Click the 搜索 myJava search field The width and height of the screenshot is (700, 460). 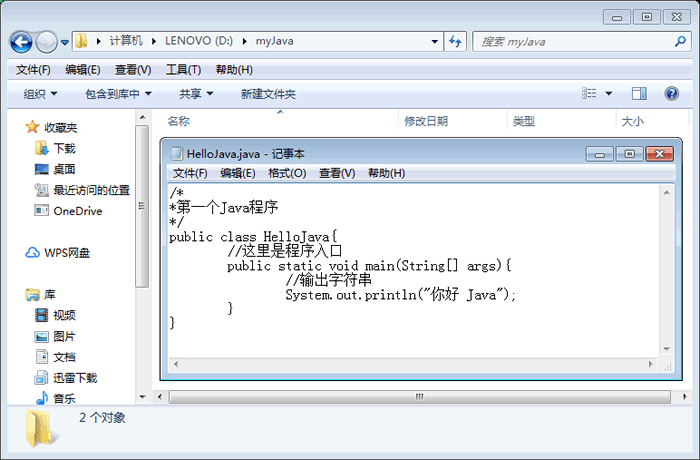pos(570,41)
